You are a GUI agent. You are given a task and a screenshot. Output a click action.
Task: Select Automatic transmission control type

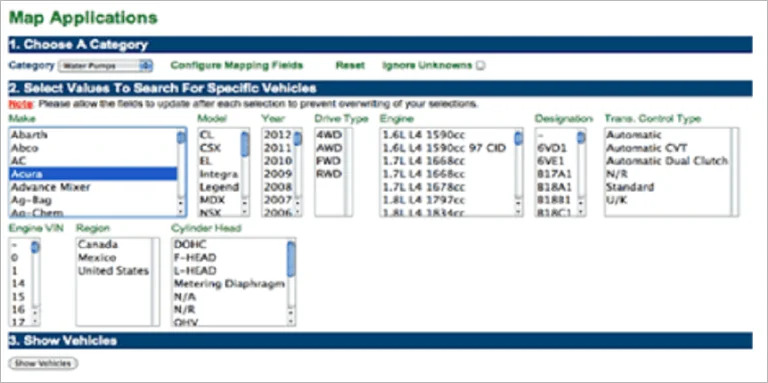pyautogui.click(x=668, y=135)
